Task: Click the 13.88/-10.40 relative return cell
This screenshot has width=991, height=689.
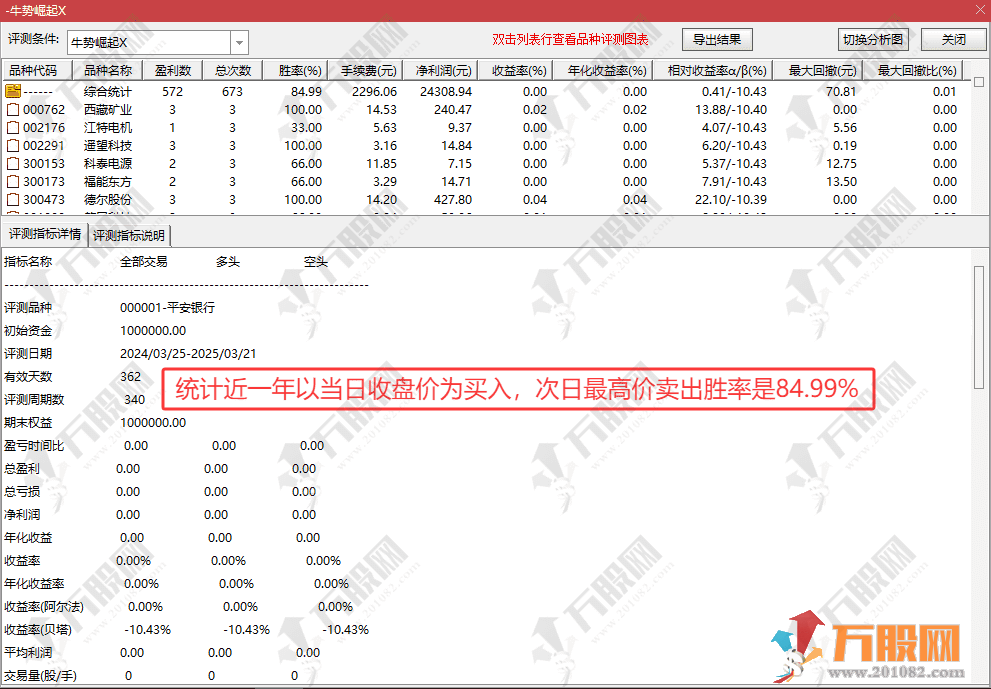Action: pos(731,110)
